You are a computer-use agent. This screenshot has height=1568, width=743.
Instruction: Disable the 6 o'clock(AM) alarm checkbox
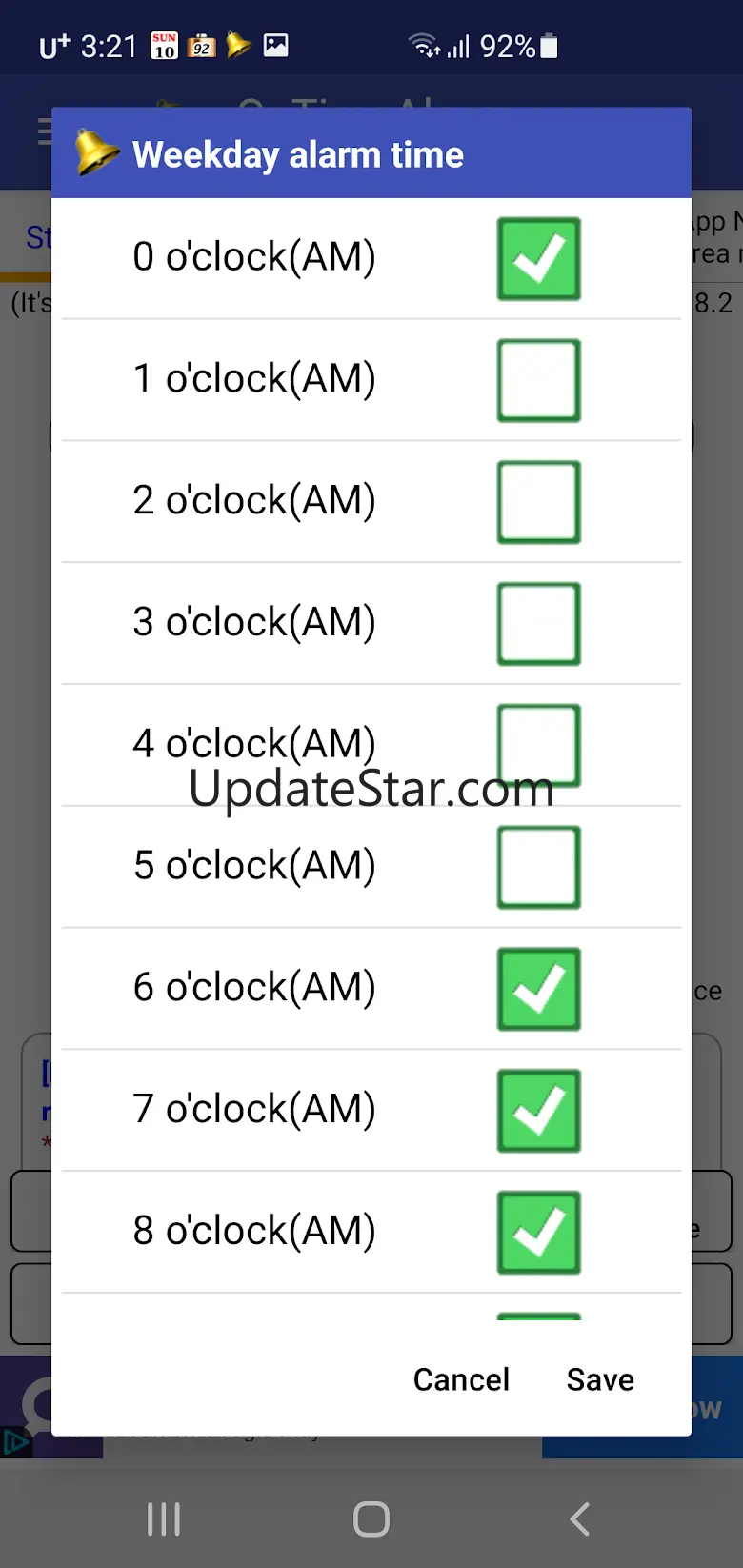coord(538,989)
